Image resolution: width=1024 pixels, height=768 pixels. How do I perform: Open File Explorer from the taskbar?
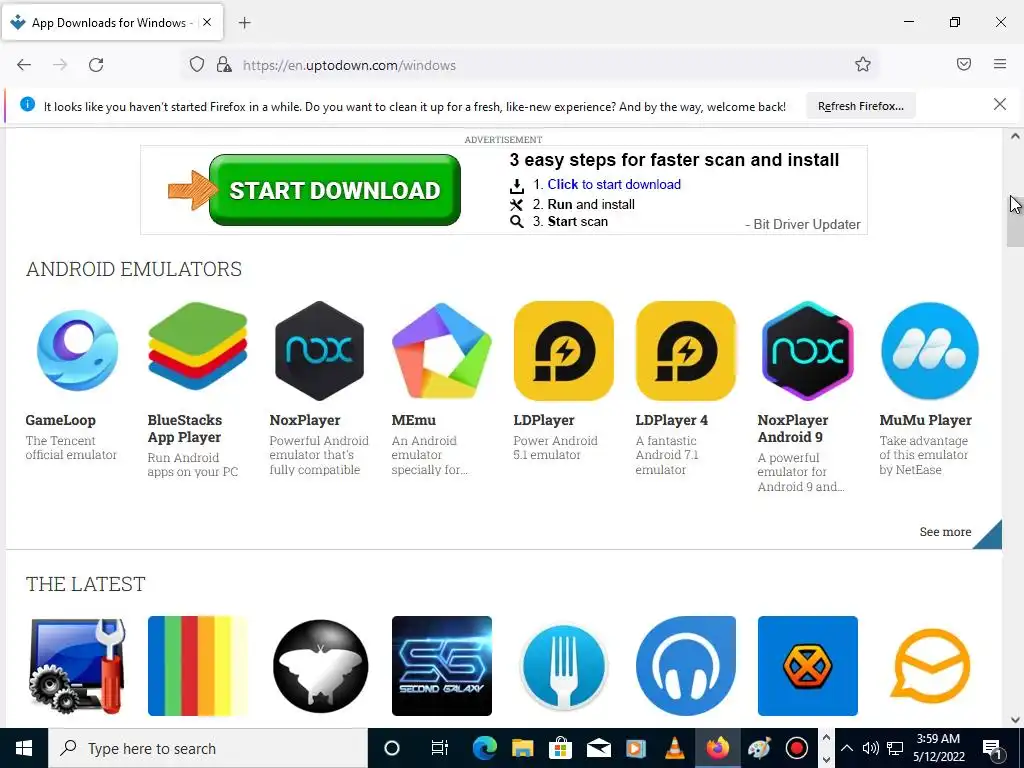point(522,748)
